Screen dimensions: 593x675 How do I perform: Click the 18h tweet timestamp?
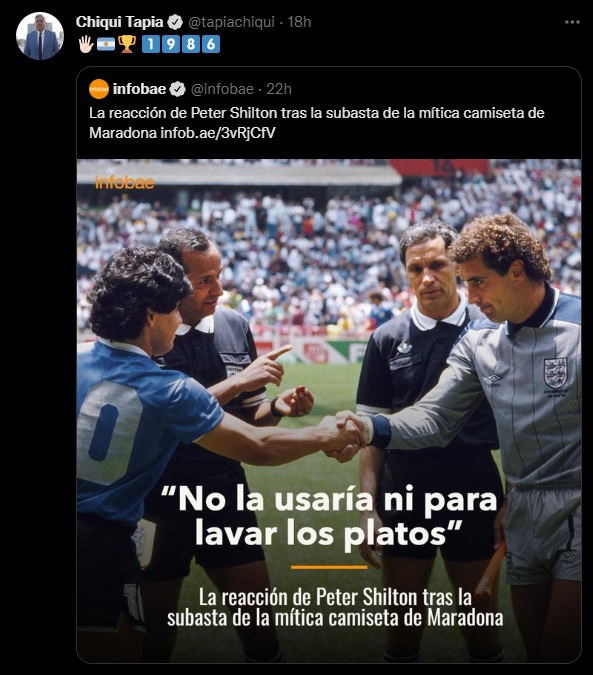[299, 22]
